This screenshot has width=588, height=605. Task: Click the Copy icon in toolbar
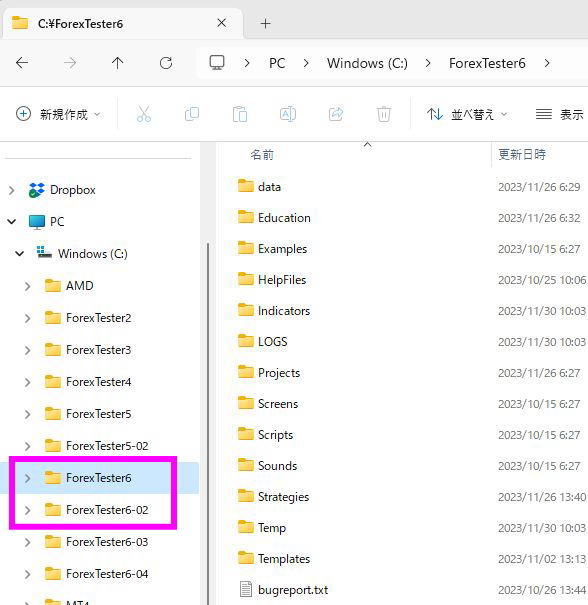pyautogui.click(x=192, y=114)
